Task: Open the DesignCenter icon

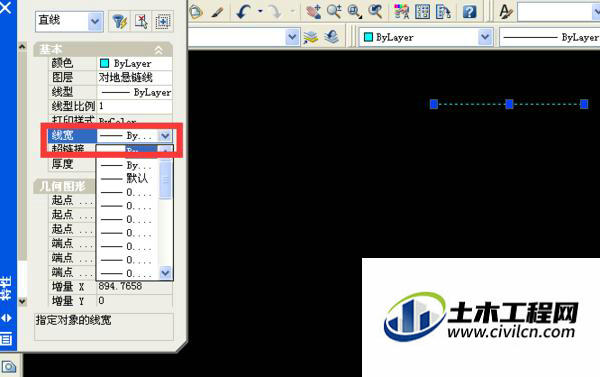Action: click(422, 12)
